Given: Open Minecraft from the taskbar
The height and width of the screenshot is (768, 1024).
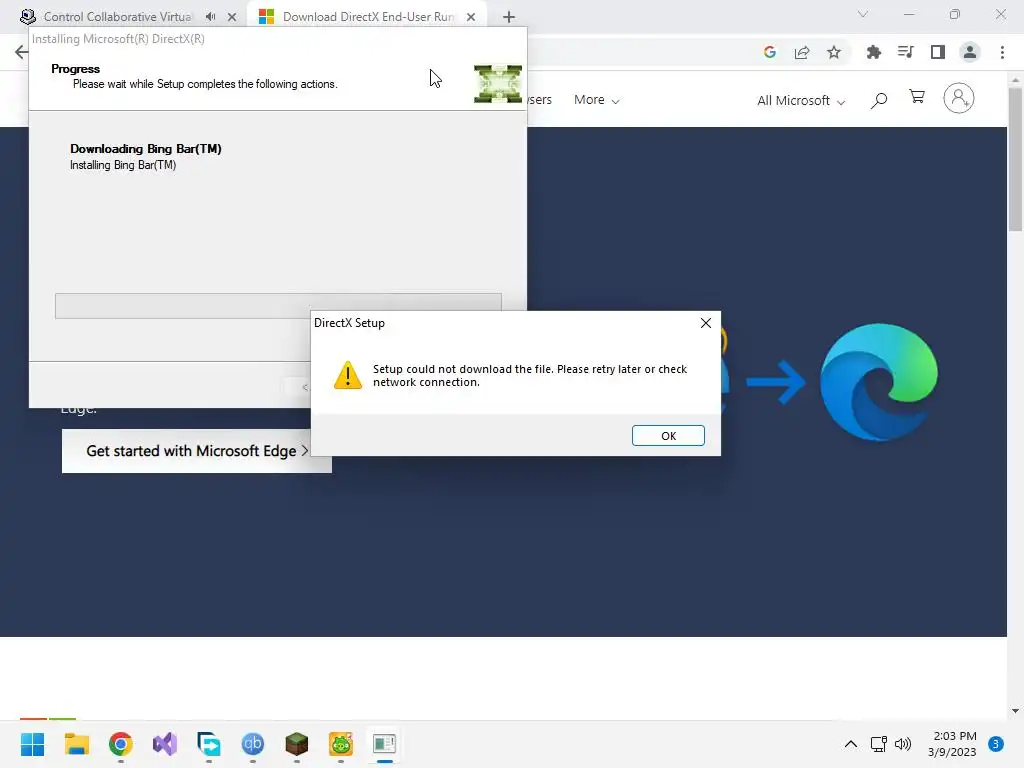Looking at the screenshot, I should 296,744.
